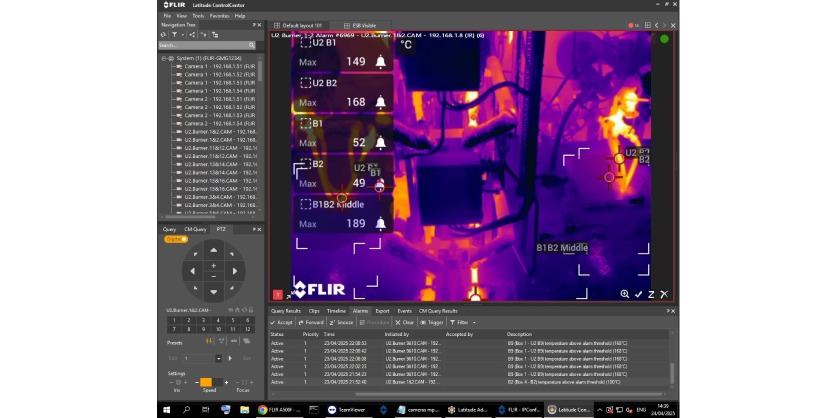Go to next layout arrow
Image resolution: width=836 pixels, height=418 pixels.
click(x=664, y=26)
